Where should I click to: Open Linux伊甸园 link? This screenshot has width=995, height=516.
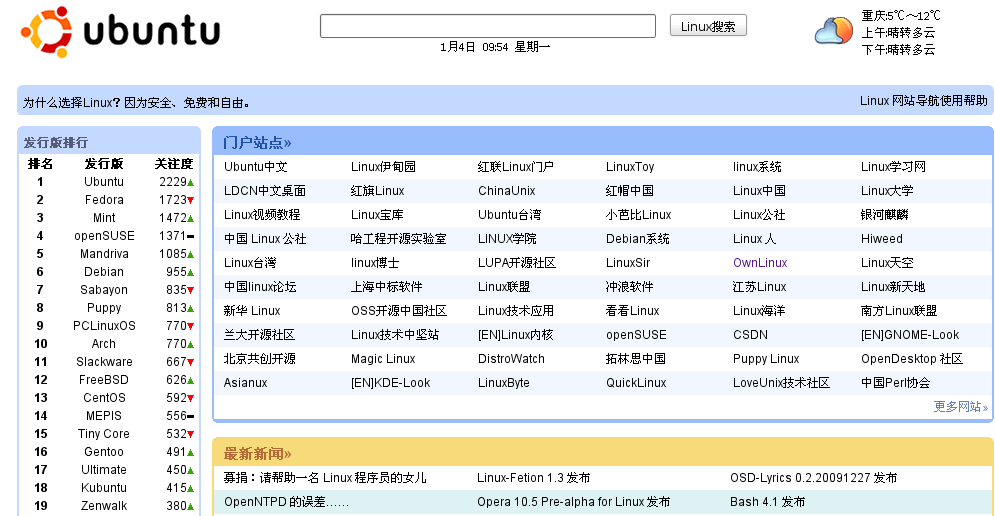pos(383,167)
